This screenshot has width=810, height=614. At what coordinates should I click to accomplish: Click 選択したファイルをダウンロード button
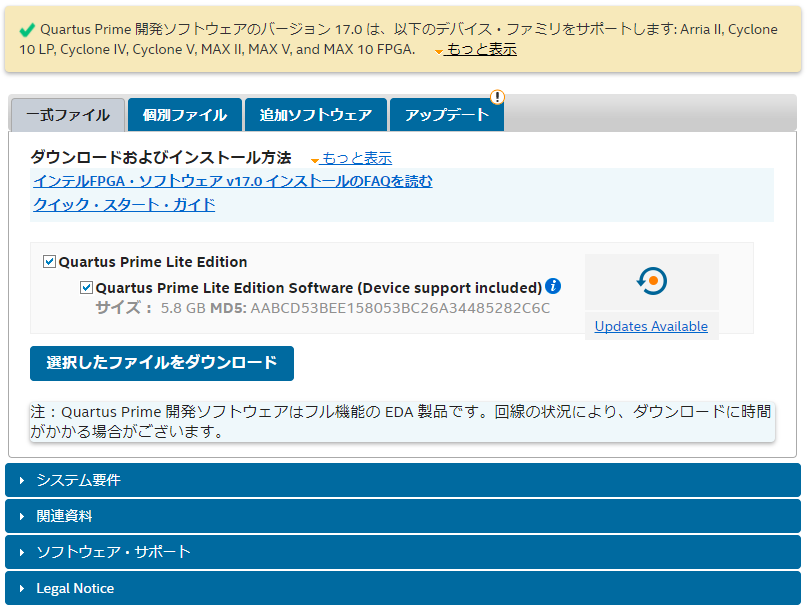(162, 363)
